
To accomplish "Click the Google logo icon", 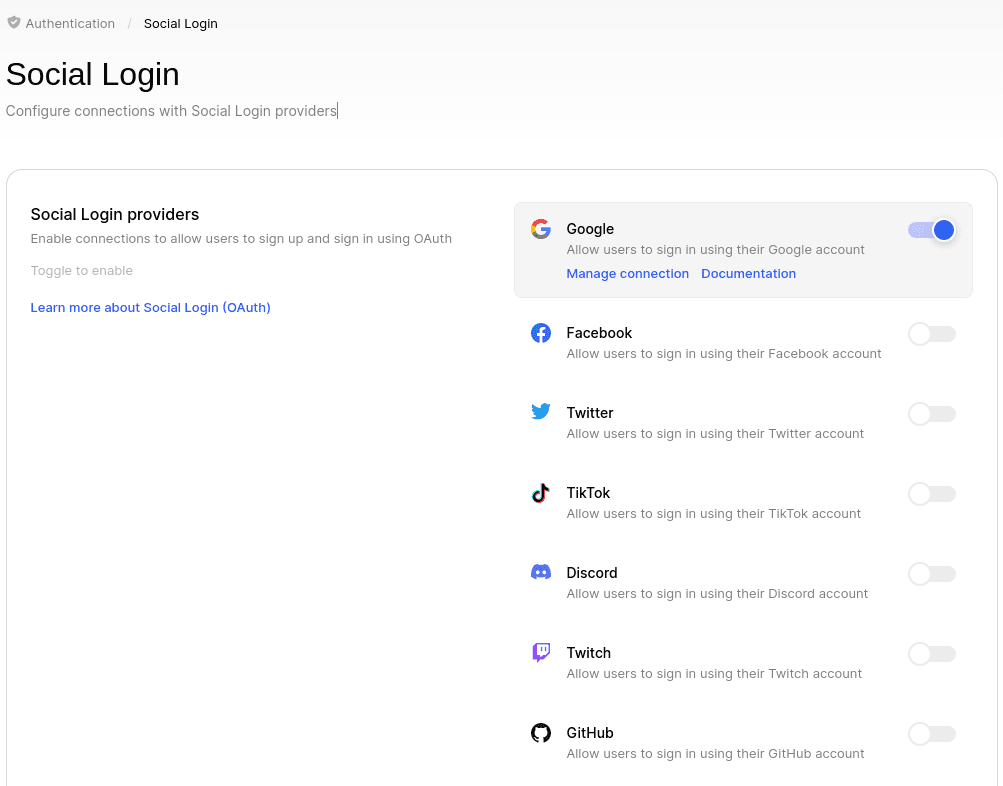I will point(541,229).
